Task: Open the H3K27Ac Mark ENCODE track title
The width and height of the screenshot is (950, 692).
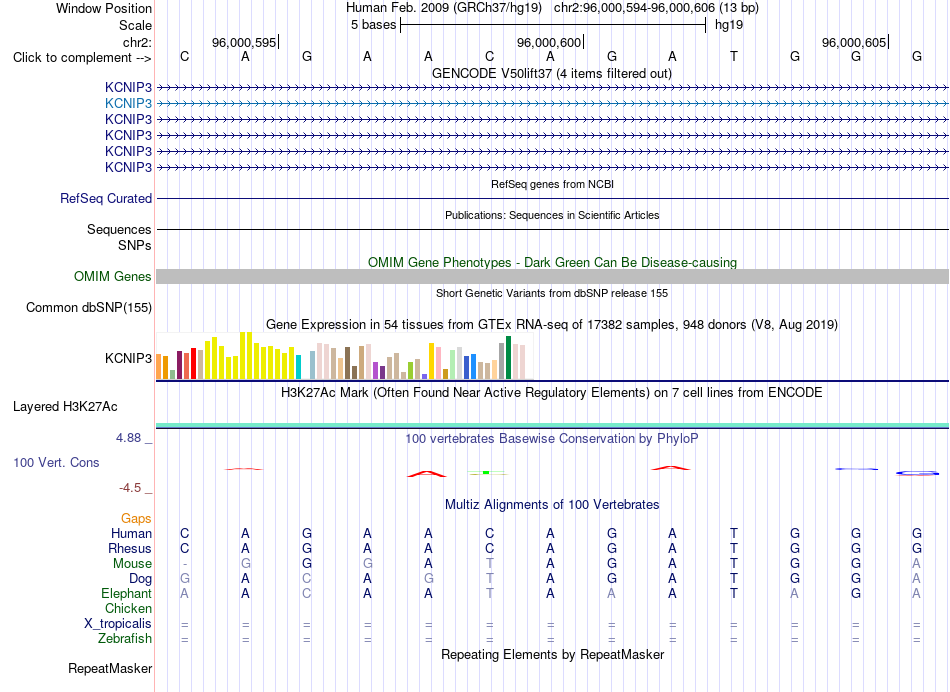Action: (x=551, y=393)
